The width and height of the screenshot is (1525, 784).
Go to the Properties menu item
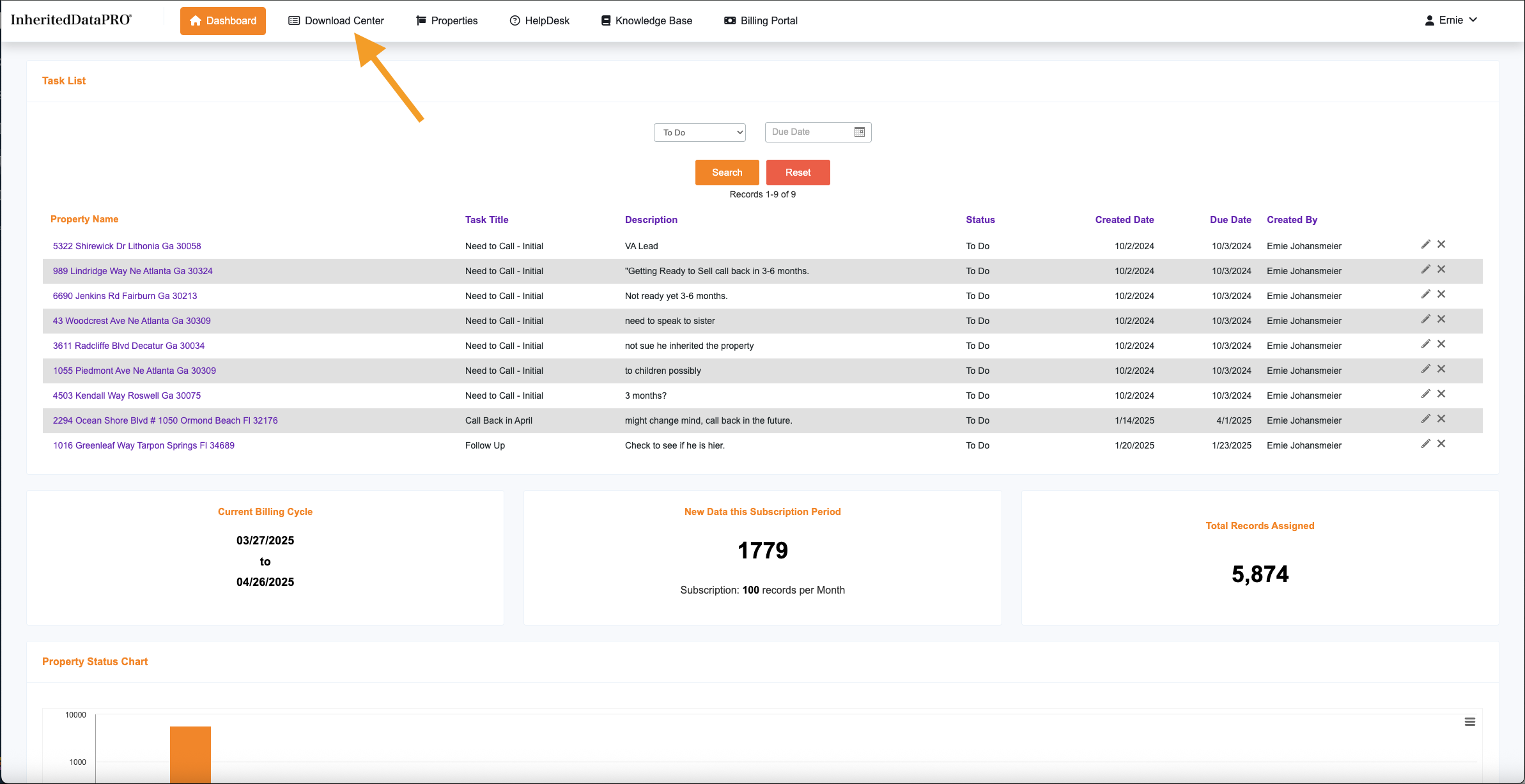pos(447,20)
